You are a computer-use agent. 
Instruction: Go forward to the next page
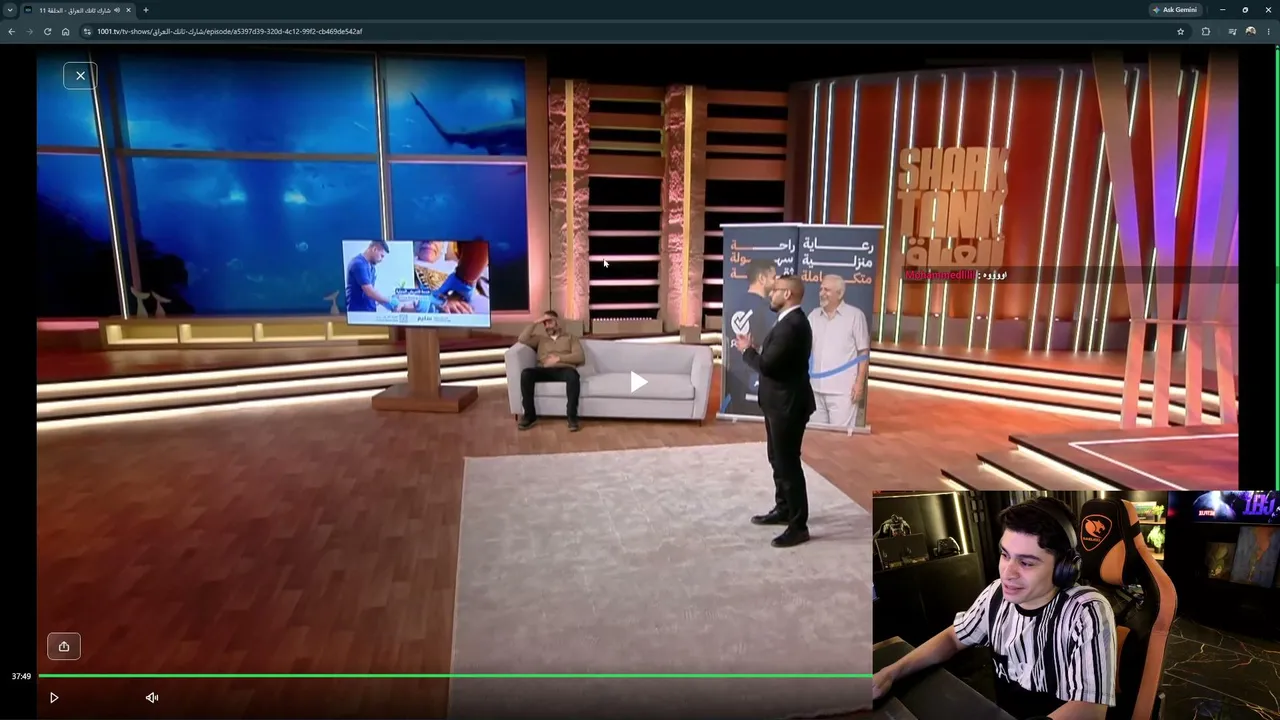point(29,31)
